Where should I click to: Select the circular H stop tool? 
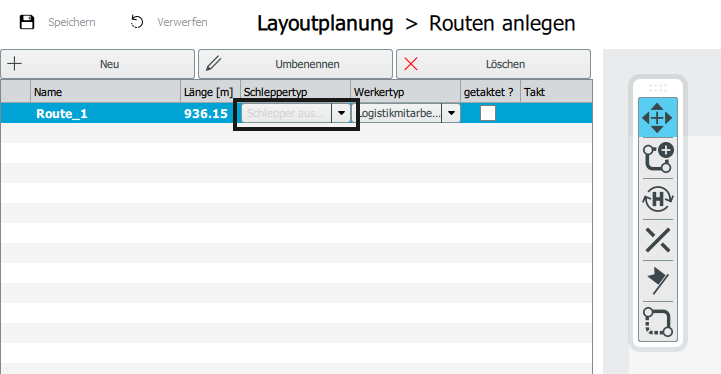coord(658,199)
